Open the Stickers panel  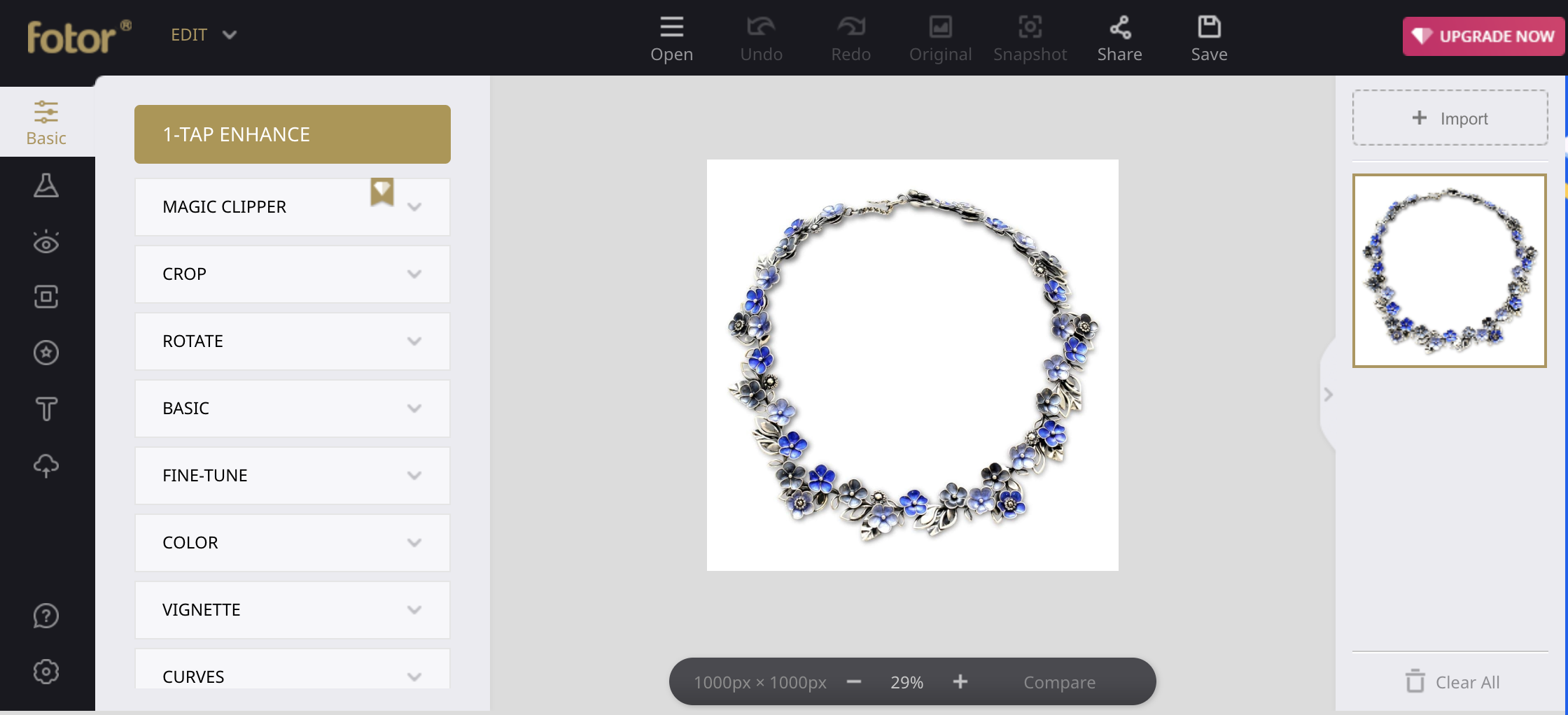click(x=46, y=353)
